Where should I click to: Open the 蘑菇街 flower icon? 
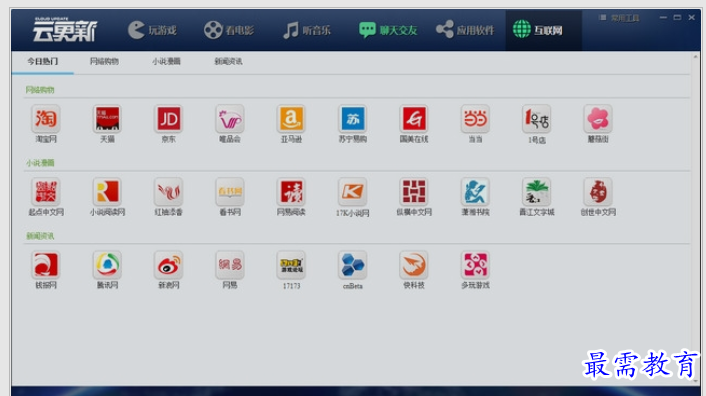click(x=598, y=119)
